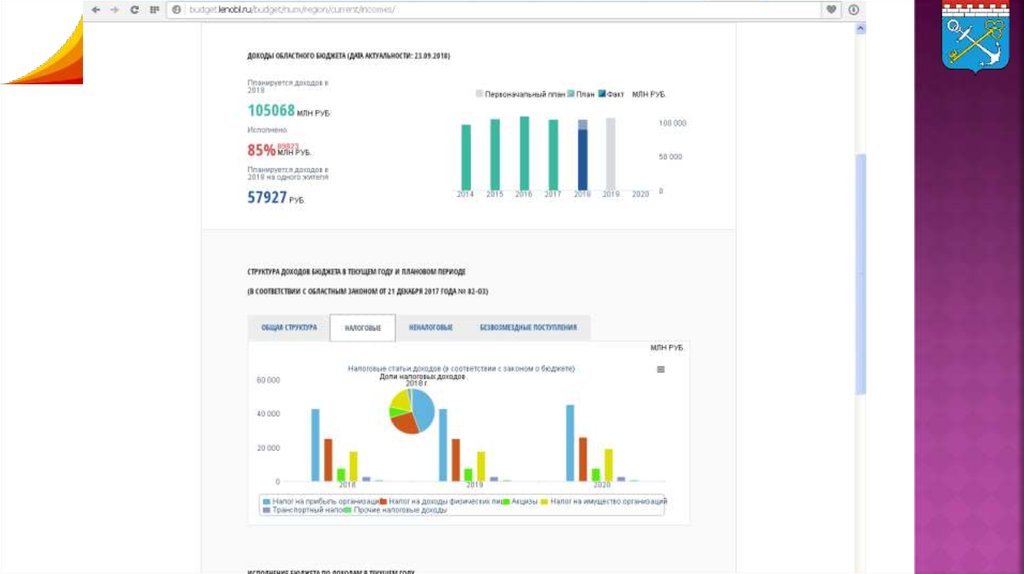Click the site info icon in address bar
The height and width of the screenshot is (574, 1024).
(176, 9)
